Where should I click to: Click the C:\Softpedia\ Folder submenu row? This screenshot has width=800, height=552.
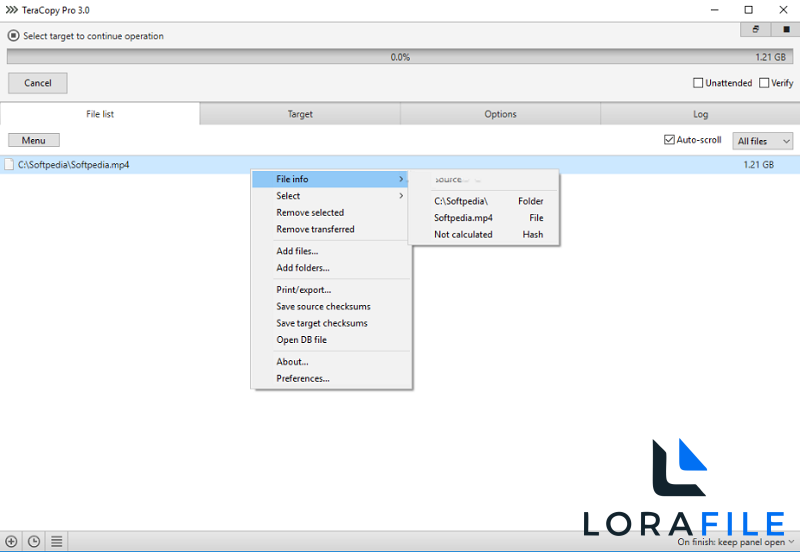[484, 201]
